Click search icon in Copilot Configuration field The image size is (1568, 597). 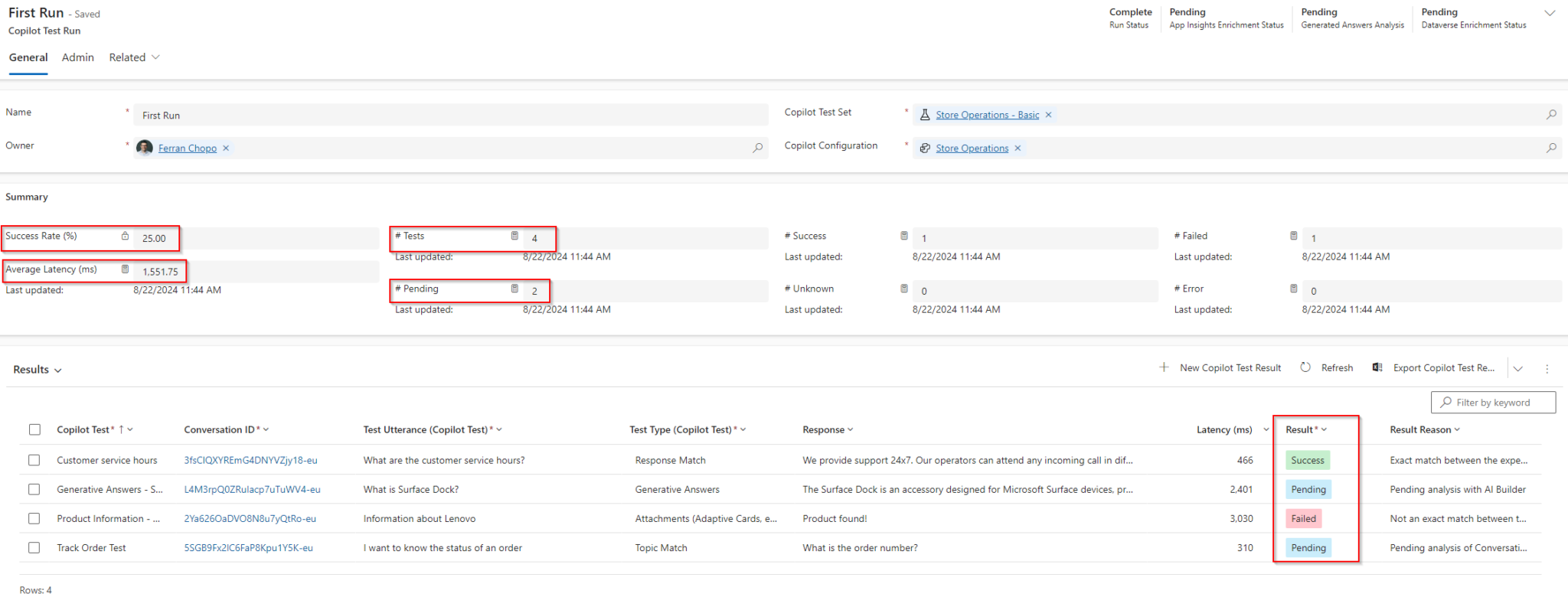[1551, 148]
